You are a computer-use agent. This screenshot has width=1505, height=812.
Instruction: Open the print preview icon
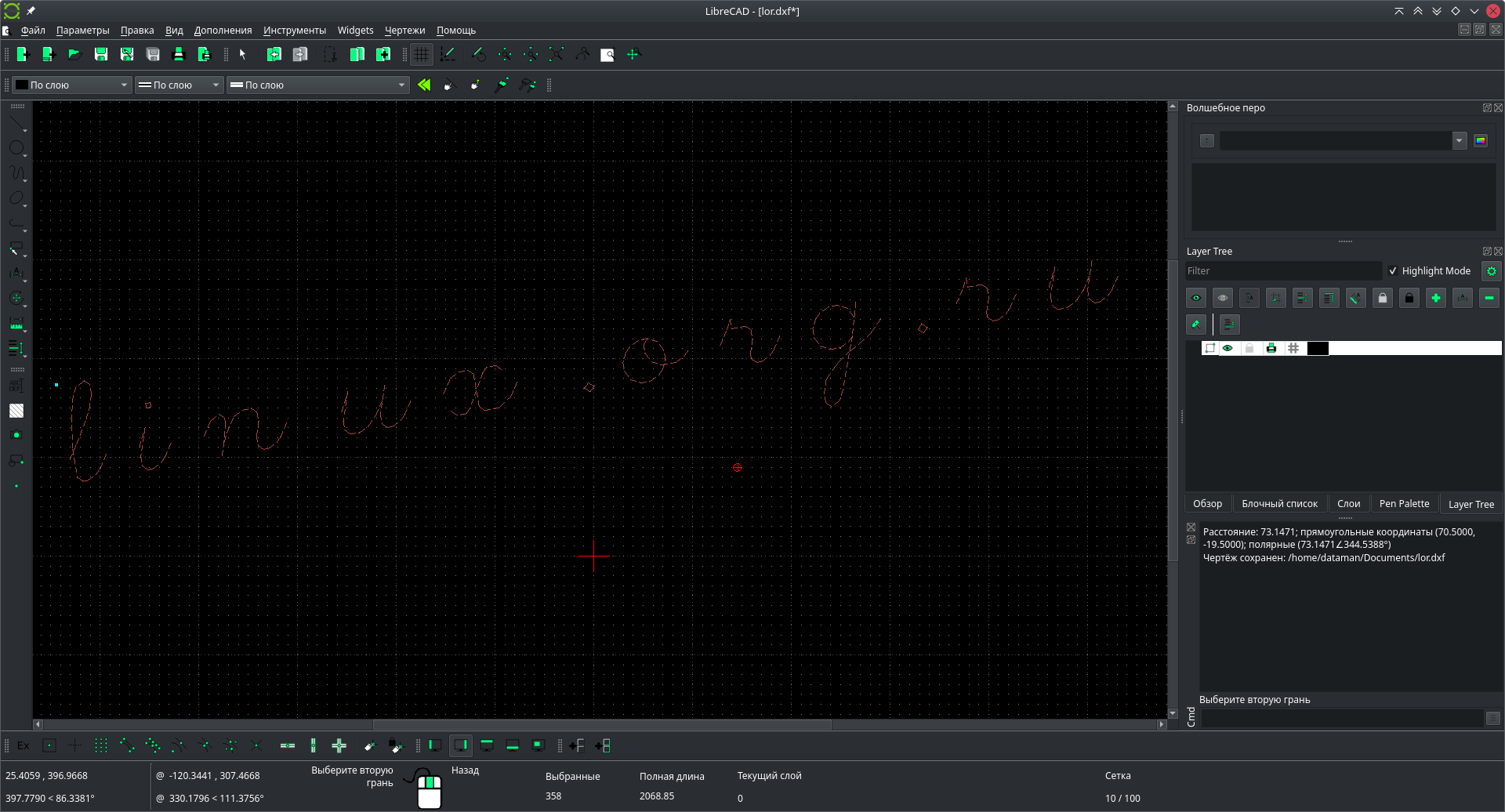pos(205,54)
